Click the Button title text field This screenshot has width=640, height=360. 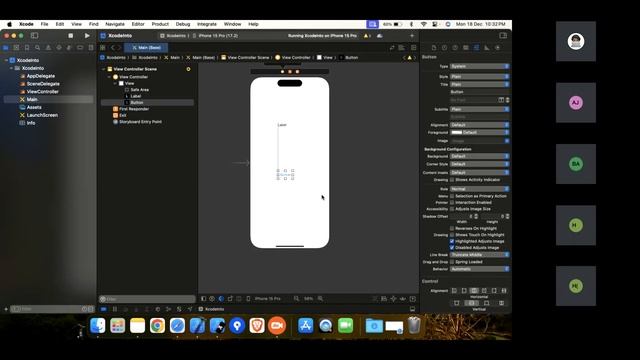(x=480, y=92)
